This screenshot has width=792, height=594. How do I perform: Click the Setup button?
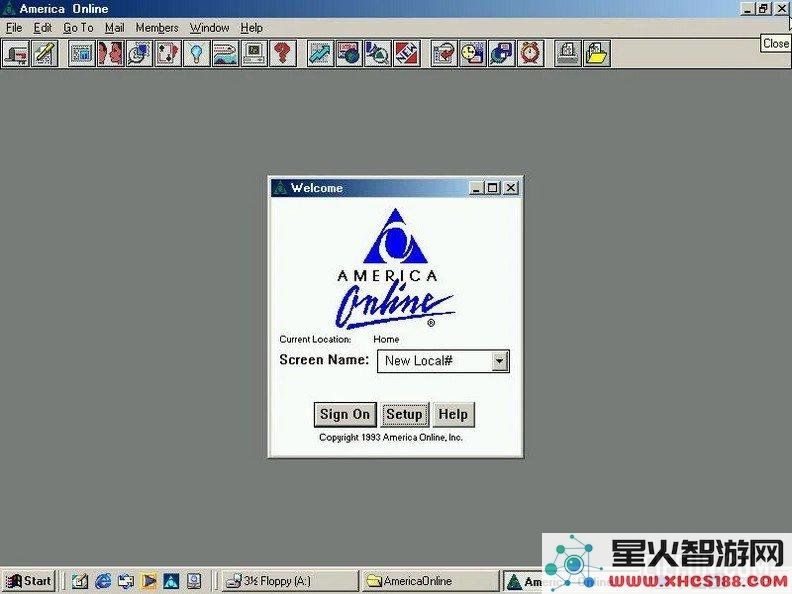(404, 415)
